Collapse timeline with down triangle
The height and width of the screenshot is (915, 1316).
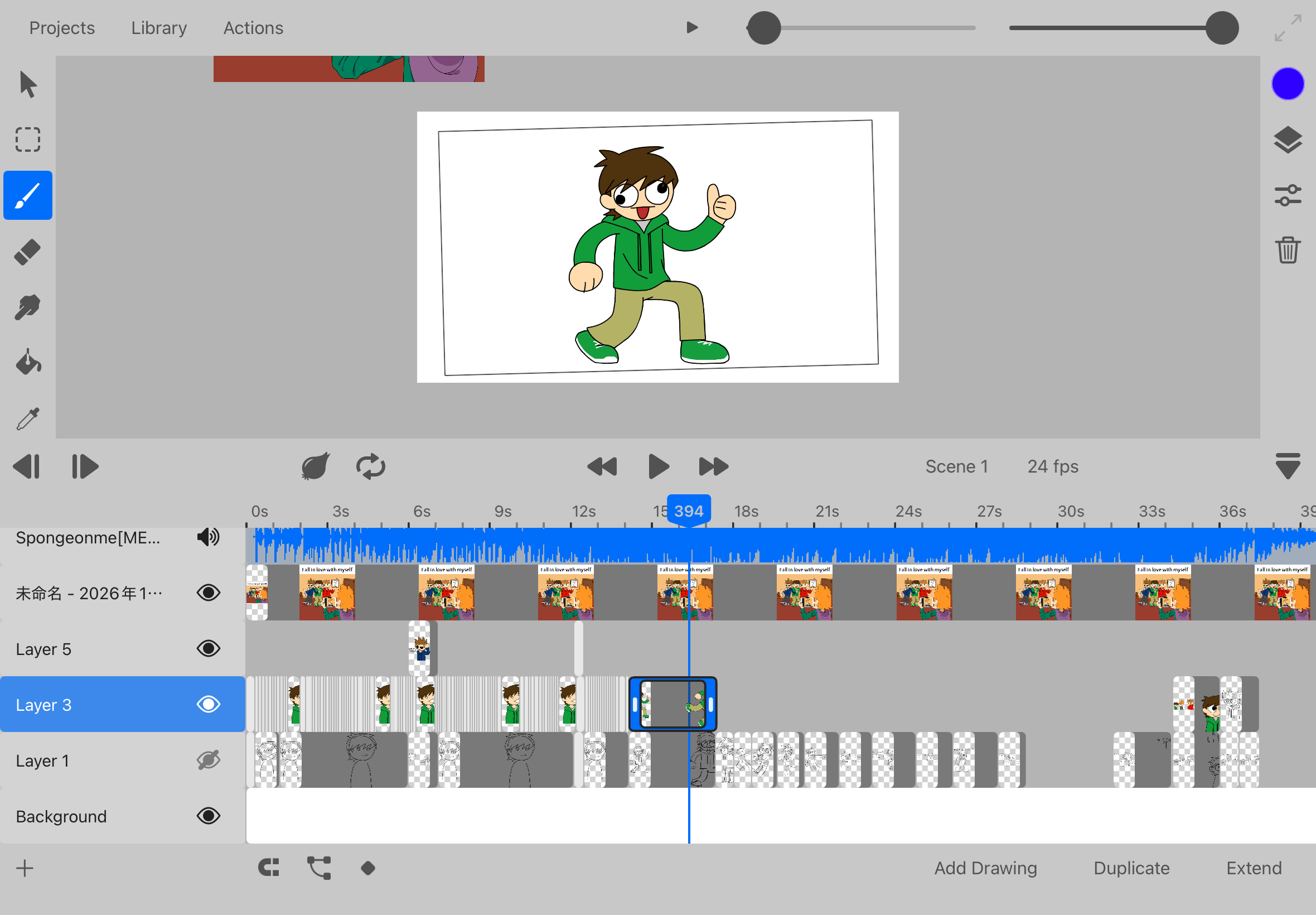(1288, 466)
